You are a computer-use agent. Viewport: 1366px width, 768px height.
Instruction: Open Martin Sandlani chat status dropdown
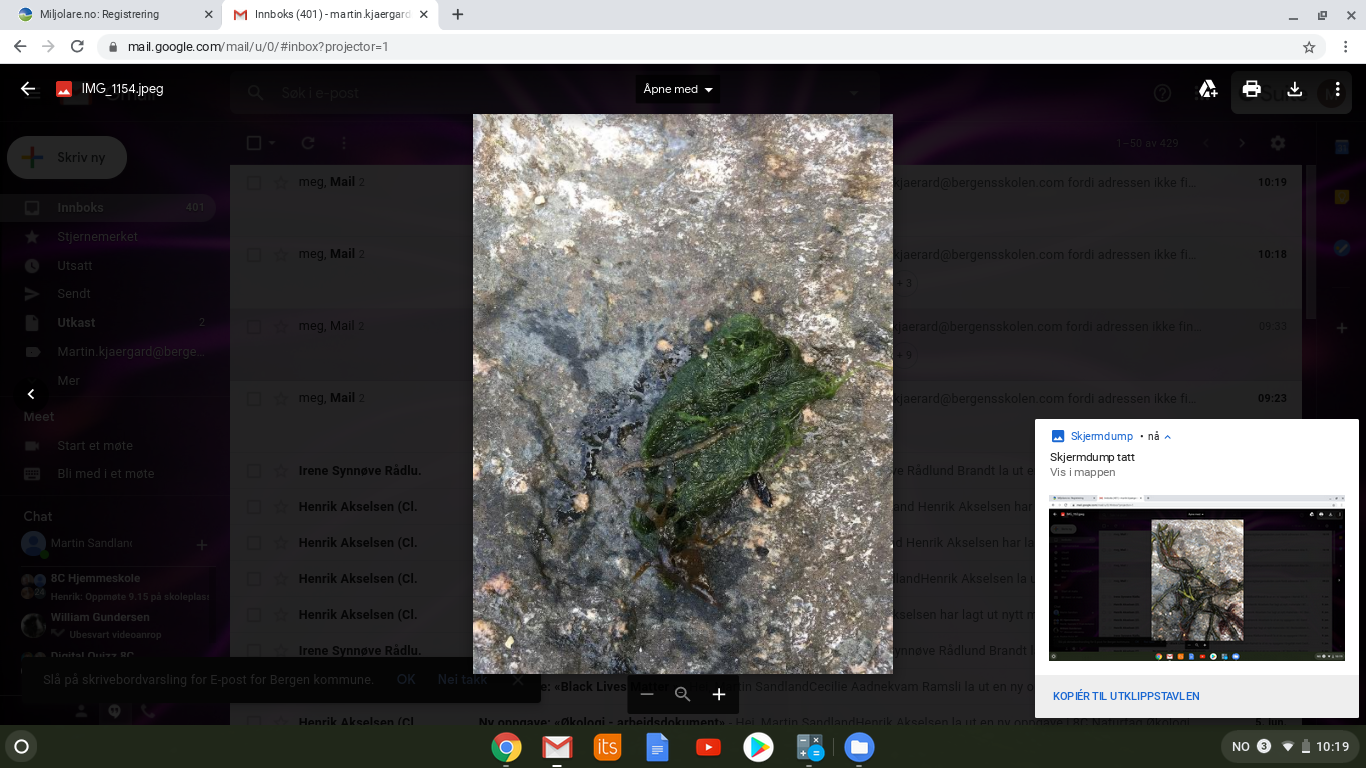90,544
